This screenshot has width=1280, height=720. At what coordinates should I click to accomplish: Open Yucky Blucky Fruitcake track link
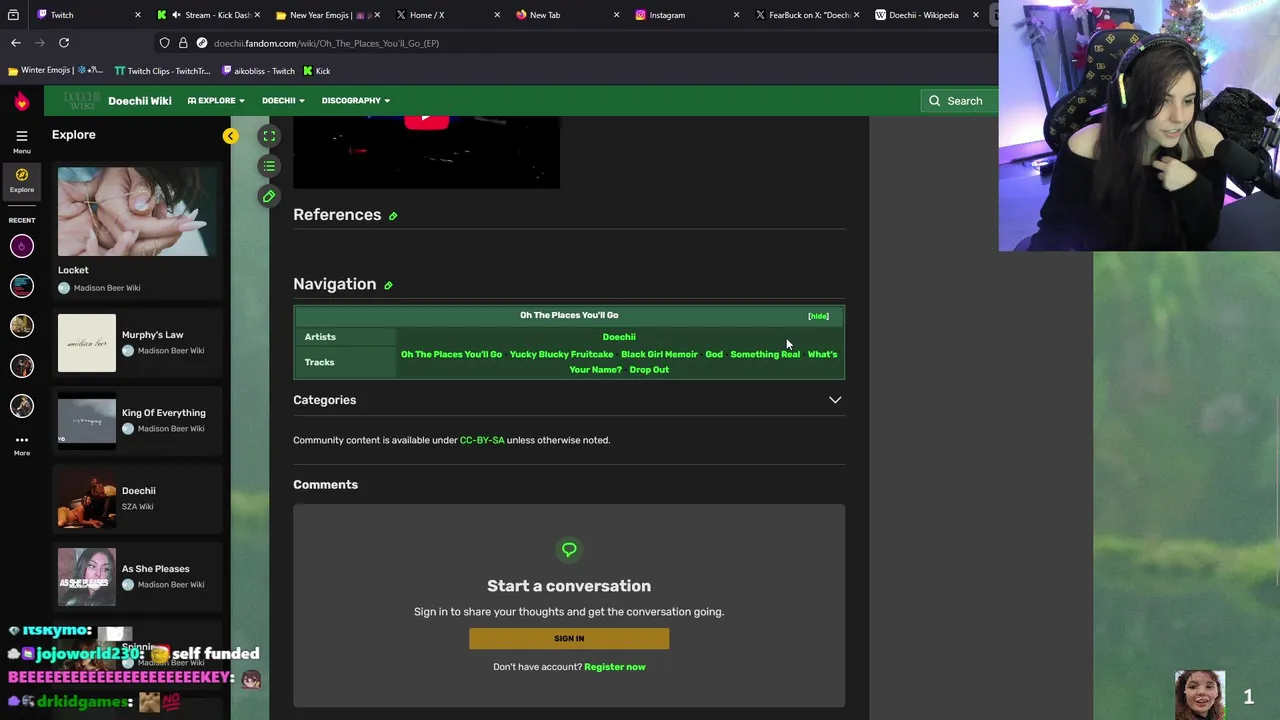point(561,354)
